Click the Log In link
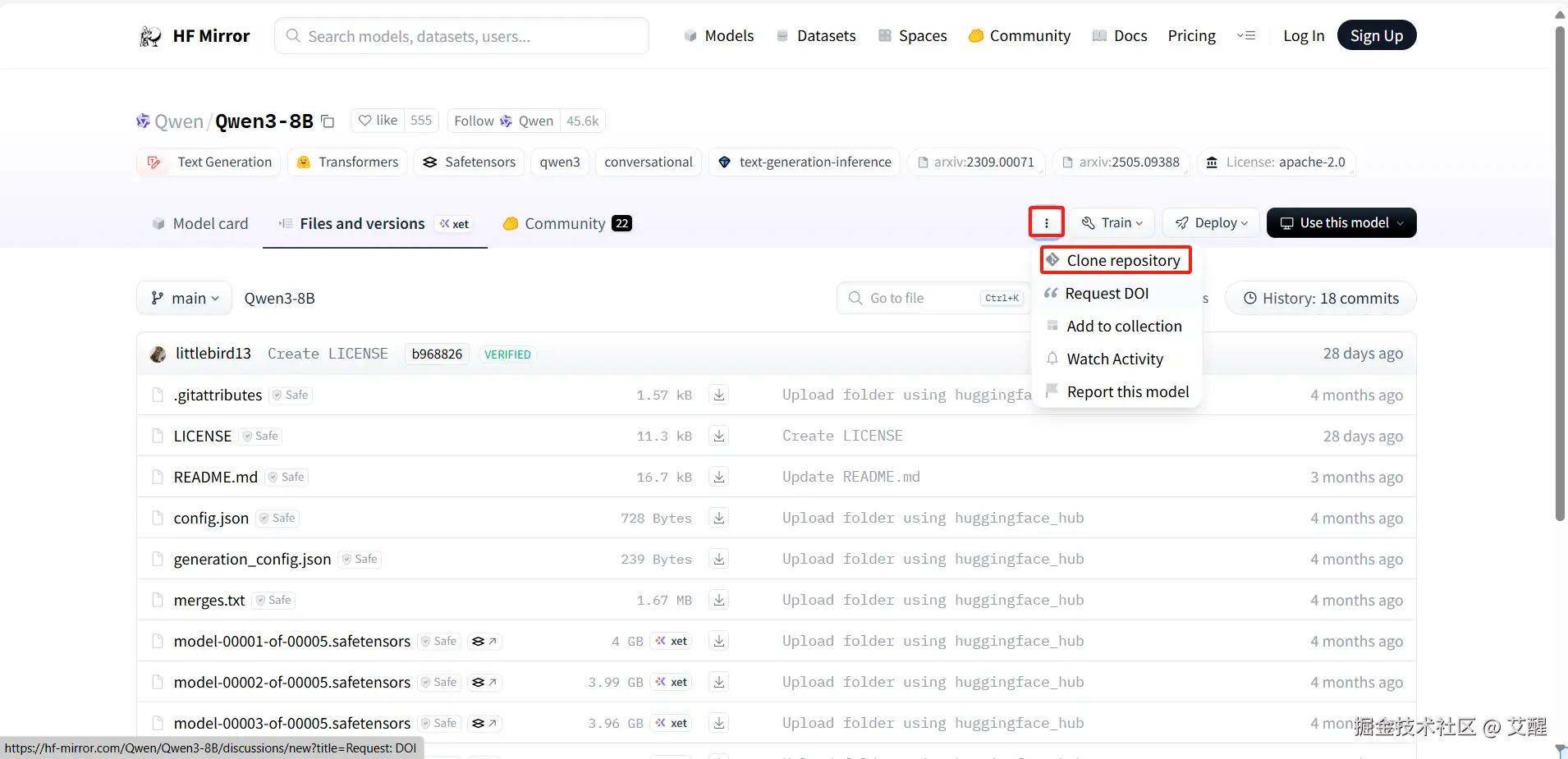Screen dimensions: 1568x759 click(x=1304, y=35)
